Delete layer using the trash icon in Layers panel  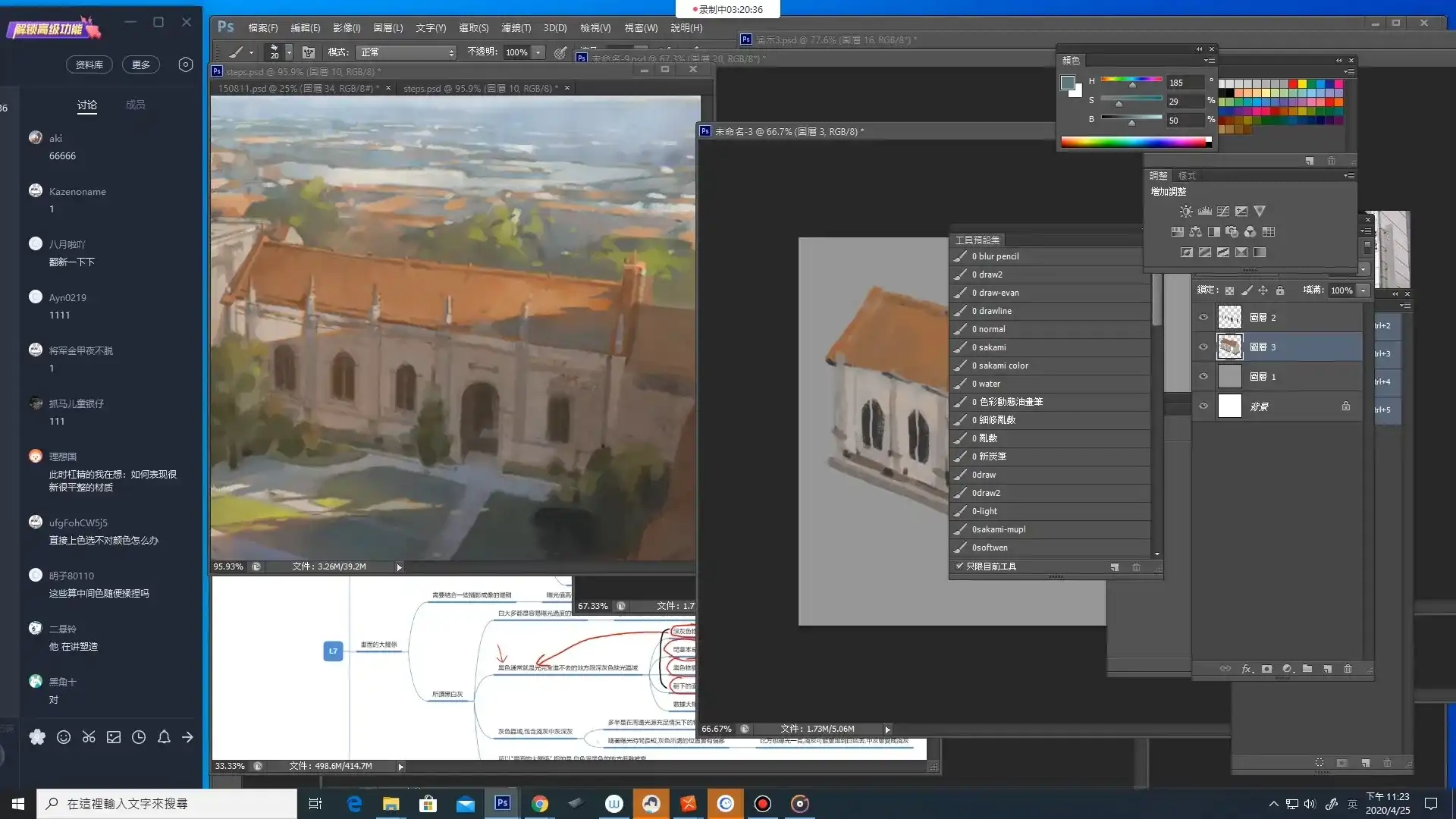coord(1348,669)
